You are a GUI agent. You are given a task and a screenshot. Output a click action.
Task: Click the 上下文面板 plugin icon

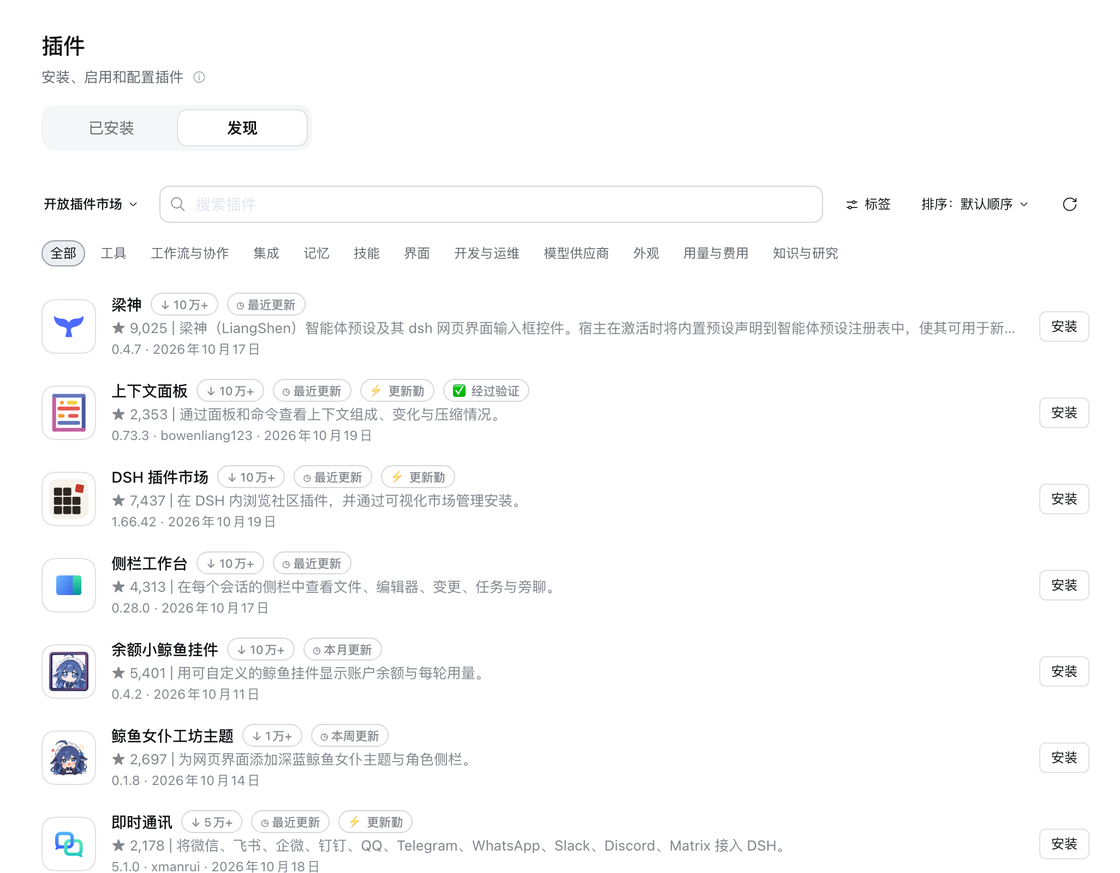click(x=69, y=413)
